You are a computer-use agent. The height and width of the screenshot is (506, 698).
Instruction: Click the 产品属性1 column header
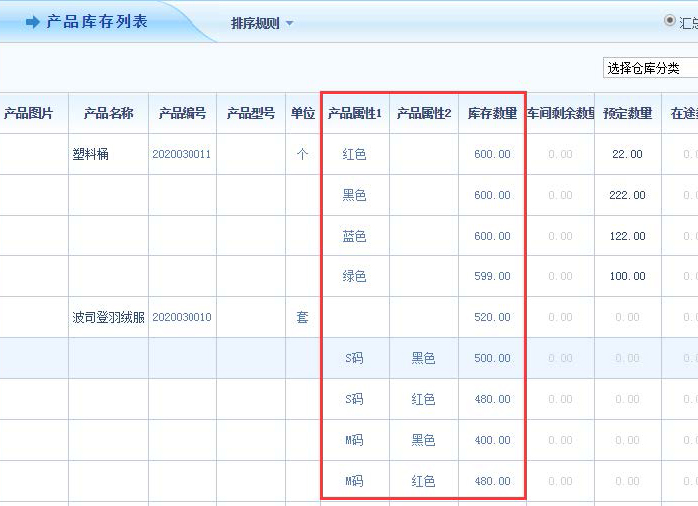355,113
